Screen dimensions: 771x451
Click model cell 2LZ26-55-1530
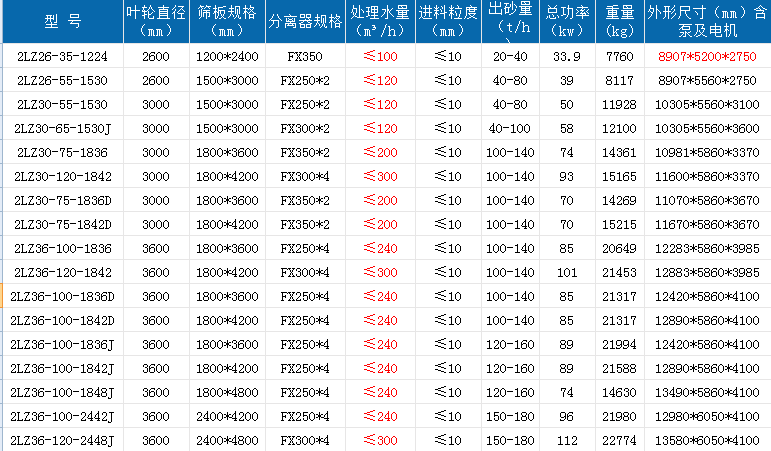(x=63, y=80)
